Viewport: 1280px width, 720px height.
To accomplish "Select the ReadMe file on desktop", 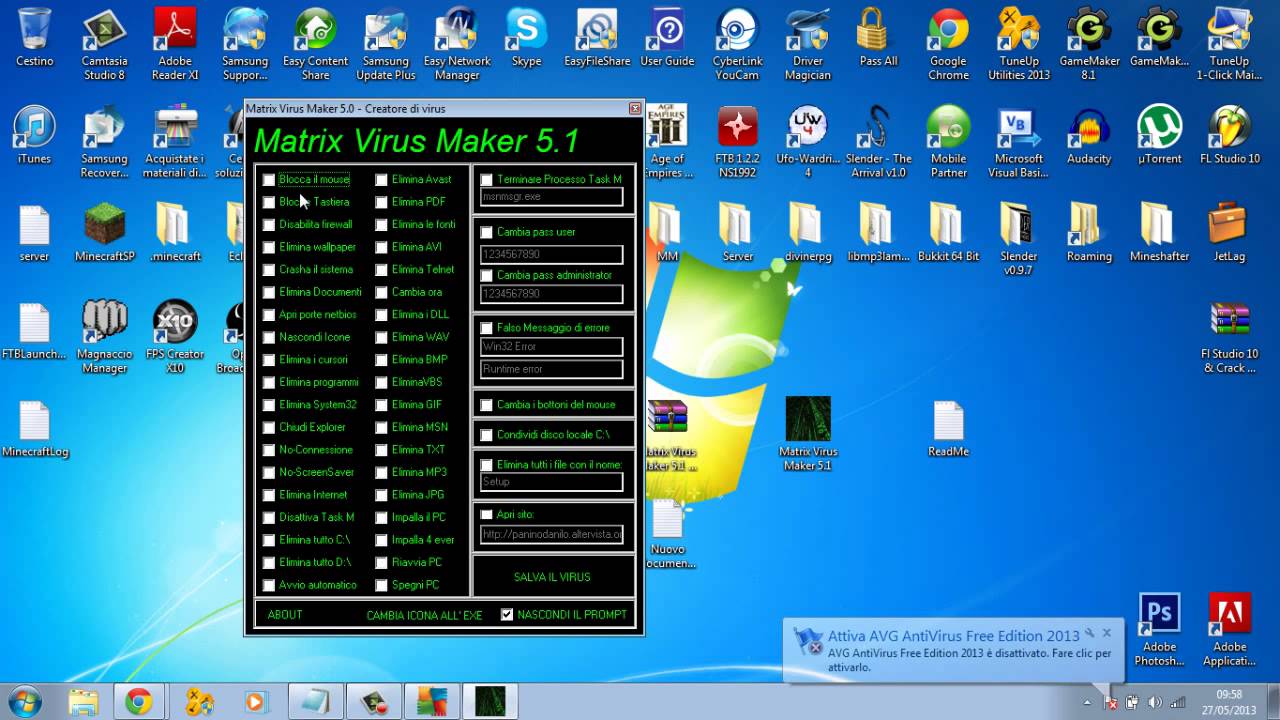I will click(948, 428).
